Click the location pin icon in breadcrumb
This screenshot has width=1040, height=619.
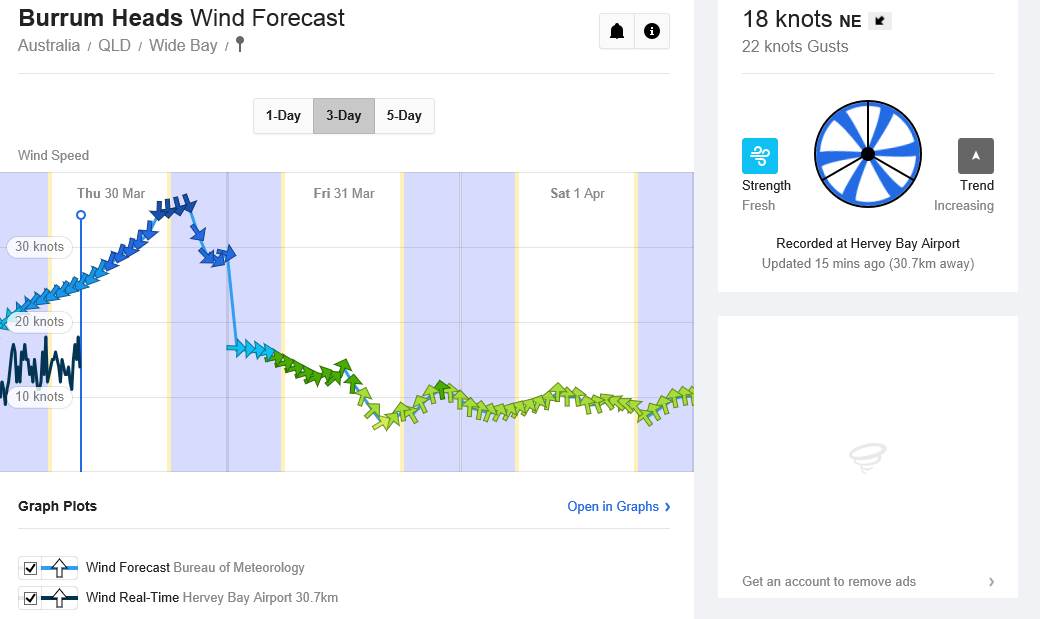(239, 45)
